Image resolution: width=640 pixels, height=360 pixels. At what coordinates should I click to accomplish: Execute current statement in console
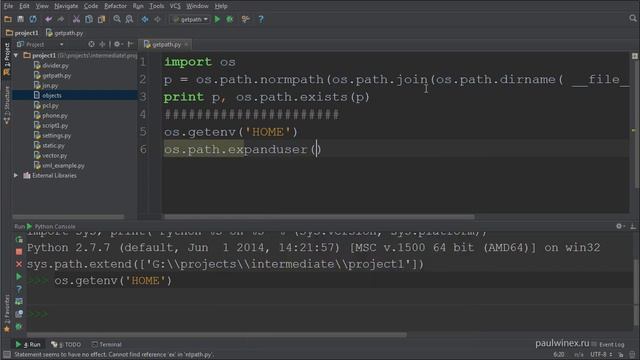pos(19,277)
